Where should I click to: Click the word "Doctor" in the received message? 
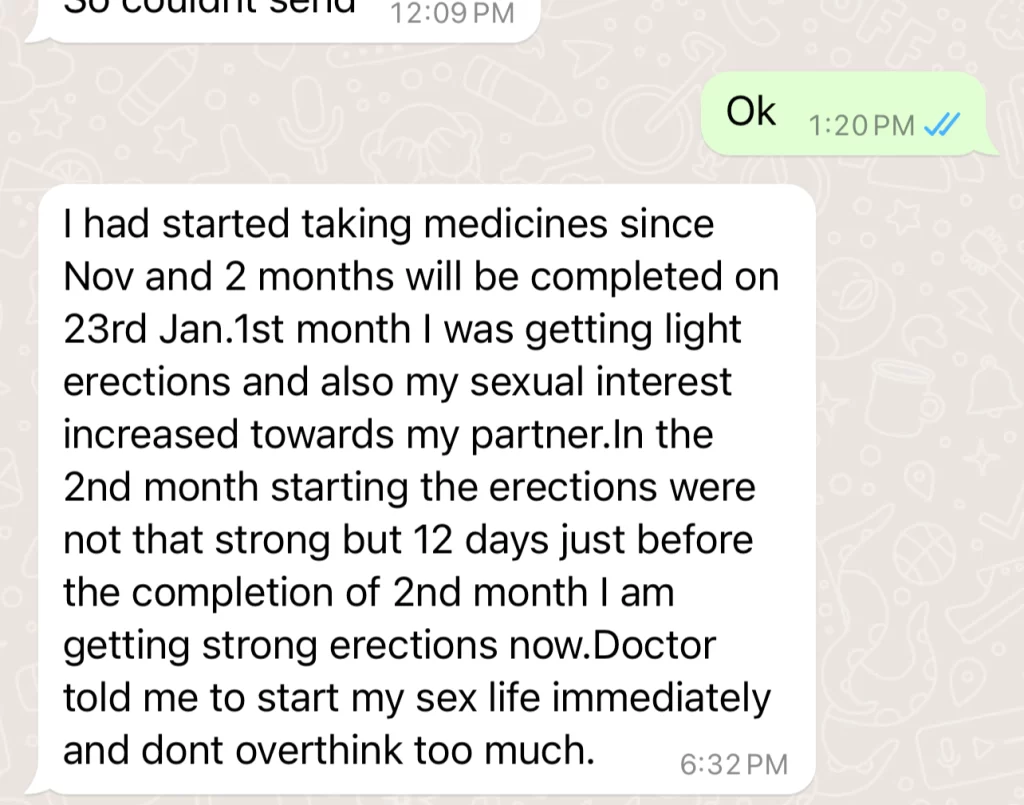pos(654,646)
